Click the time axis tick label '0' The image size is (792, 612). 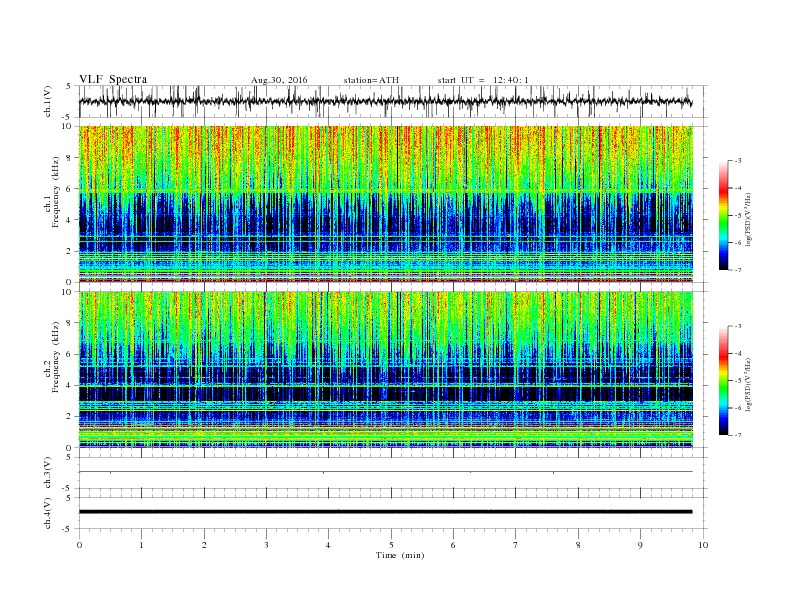click(79, 545)
